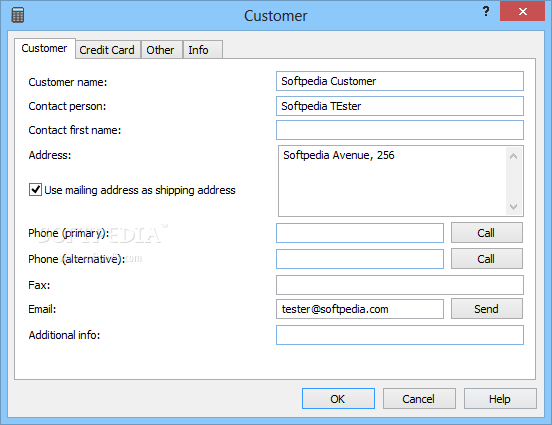
Task: Click the Email input field
Action: click(x=360, y=309)
